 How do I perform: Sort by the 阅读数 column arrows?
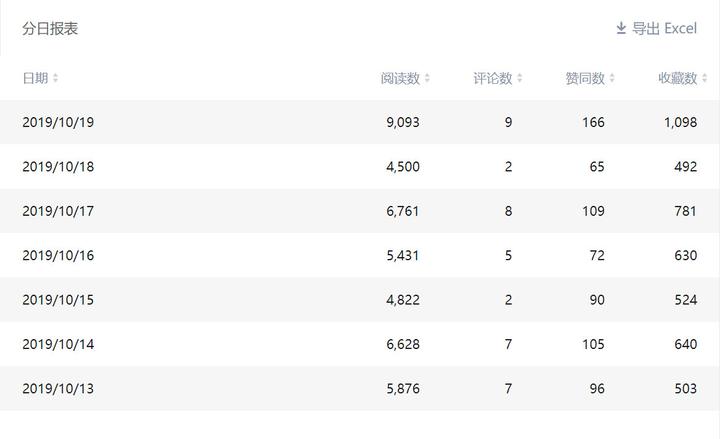click(x=427, y=78)
